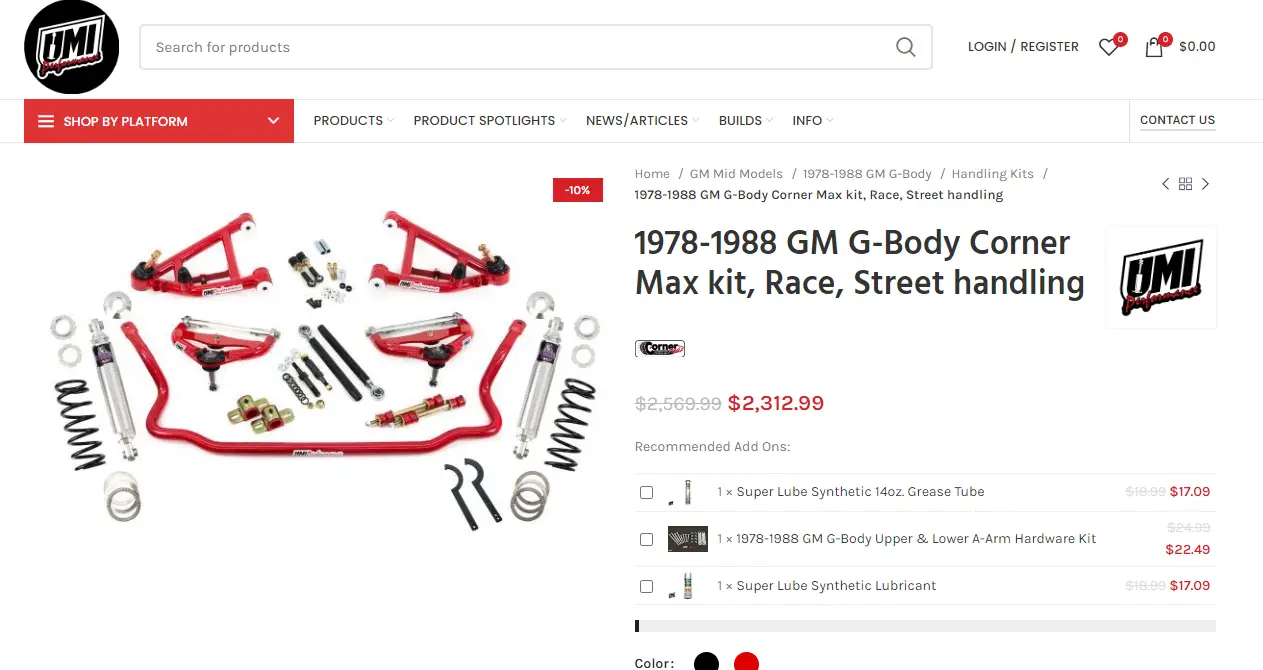Check Super Lube Synthetic 14oz. Grease Tube

(646, 492)
